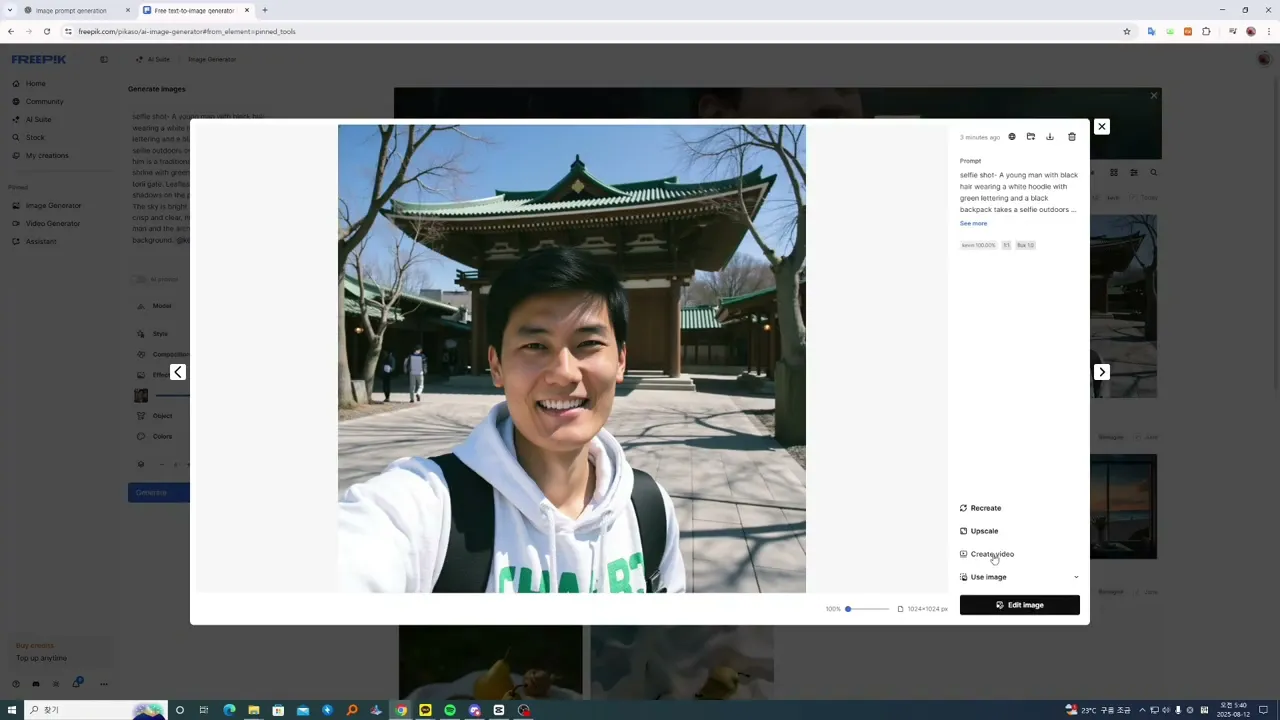Open Microsoft Store from the taskbar
1280x720 pixels.
pyautogui.click(x=278, y=710)
